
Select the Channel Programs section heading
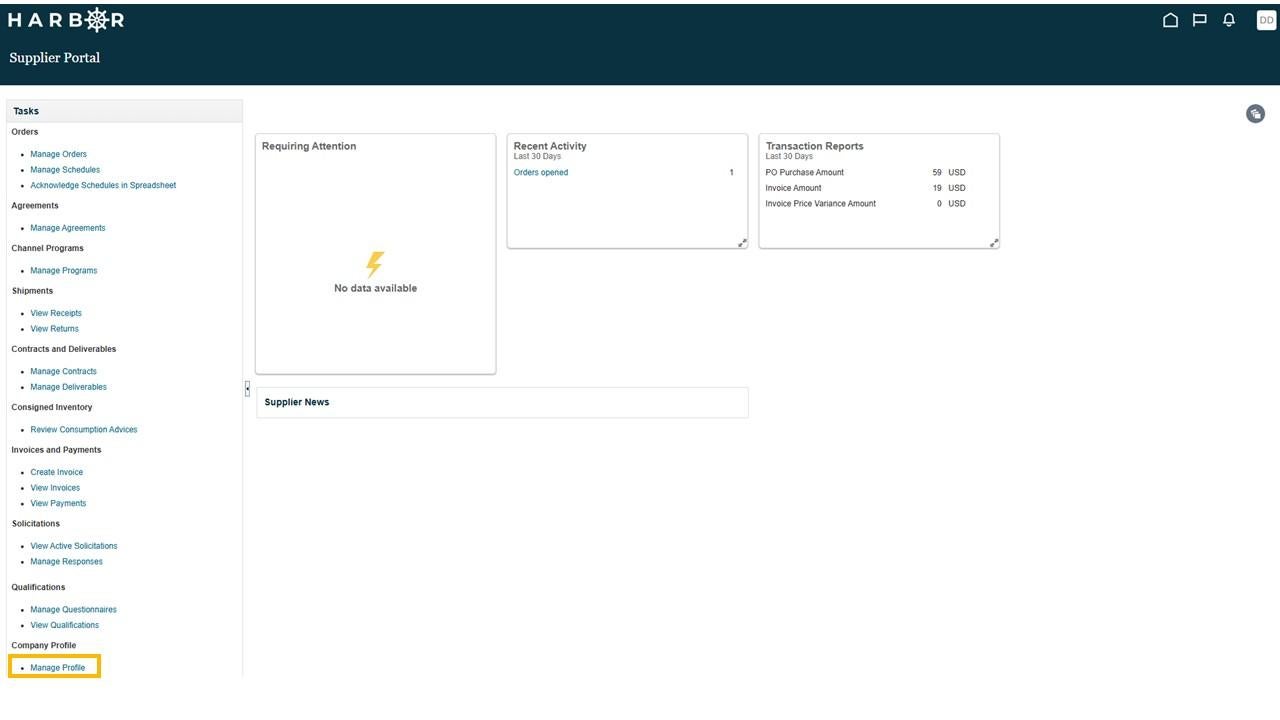tap(48, 248)
